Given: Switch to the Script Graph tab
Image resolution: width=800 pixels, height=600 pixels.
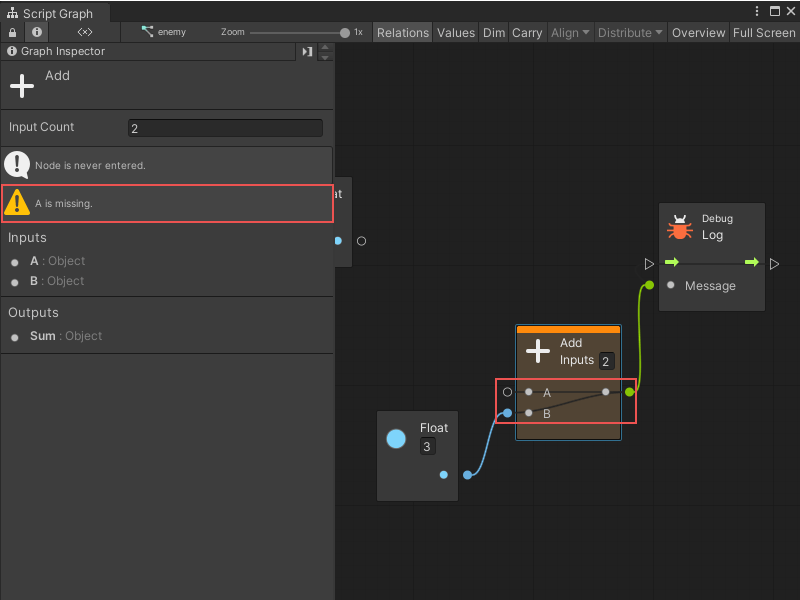Looking at the screenshot, I should coord(55,13).
